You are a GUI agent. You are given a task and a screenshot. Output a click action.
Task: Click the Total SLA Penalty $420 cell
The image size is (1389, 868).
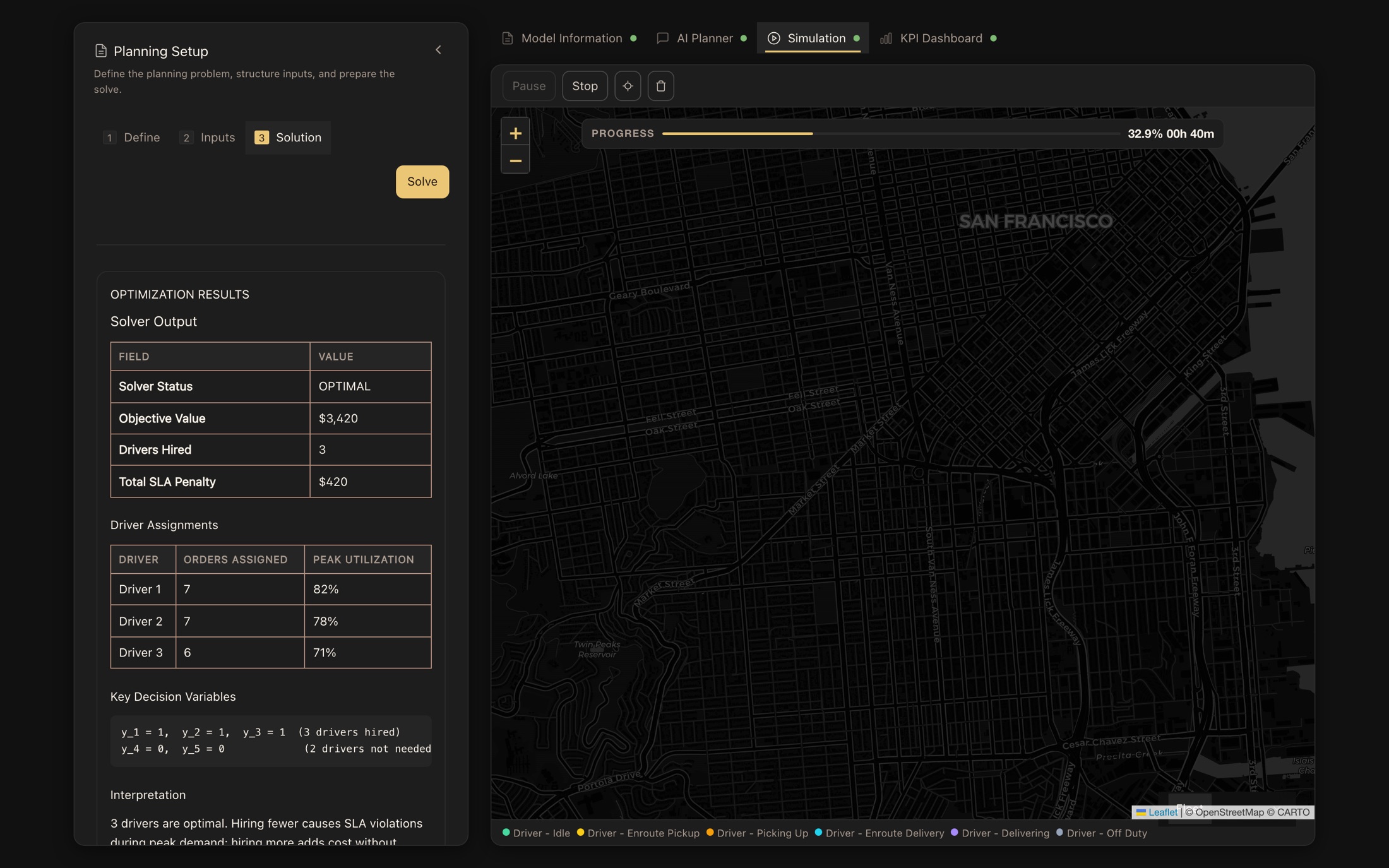371,482
